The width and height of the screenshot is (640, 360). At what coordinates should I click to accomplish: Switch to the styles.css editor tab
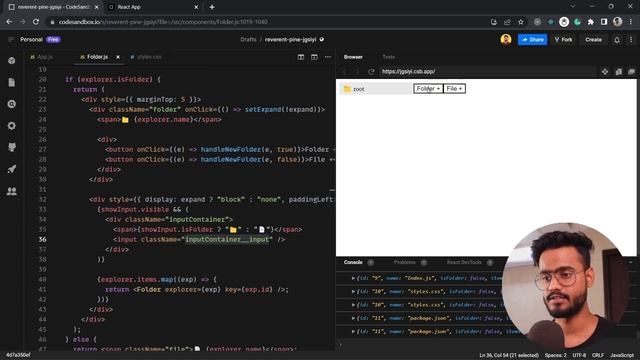tap(146, 57)
